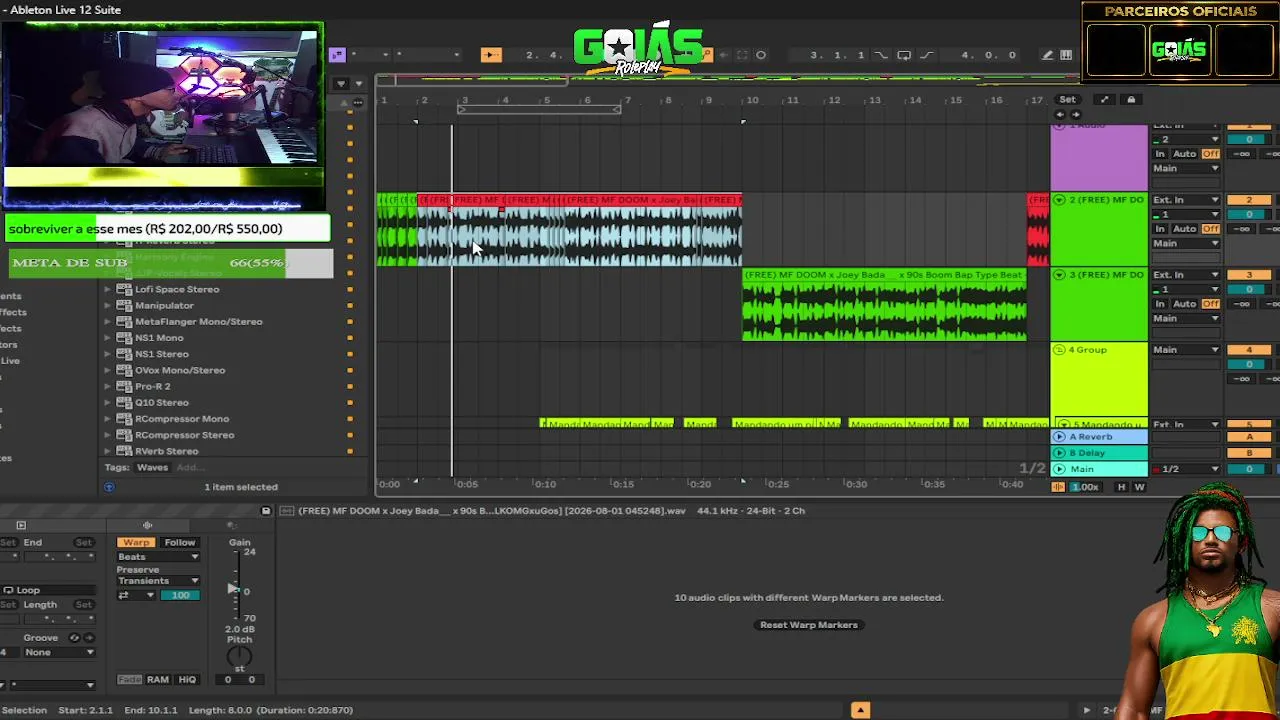Toggle the Follow button in clip view
Image resolution: width=1280 pixels, height=720 pixels.
(180, 542)
